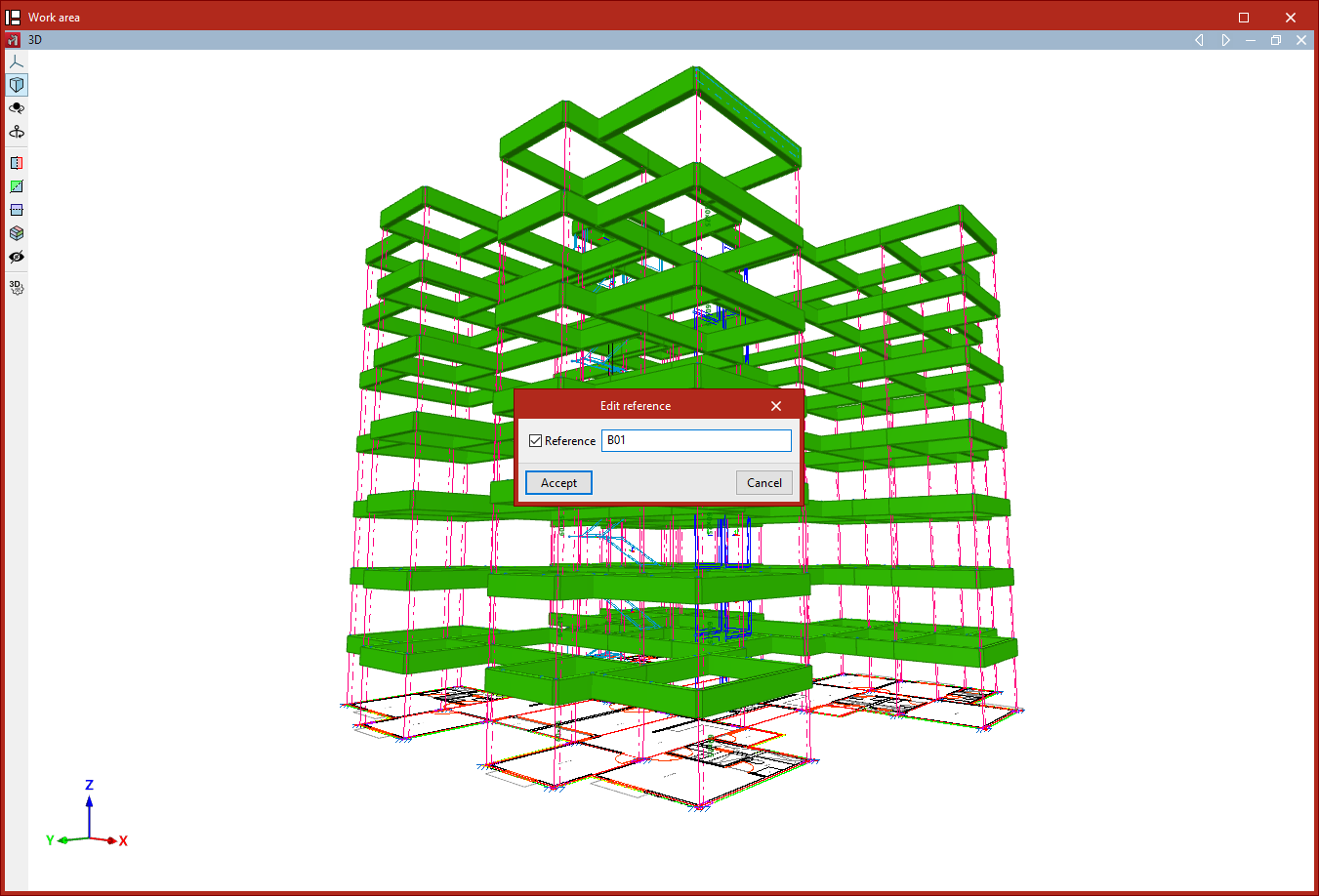
Task: Enable the vertical section plane tool
Action: click(x=17, y=163)
